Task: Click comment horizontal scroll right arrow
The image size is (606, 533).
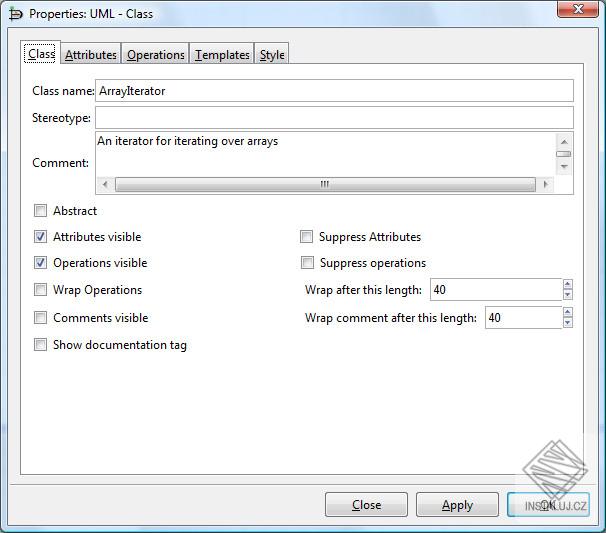Action: [x=545, y=184]
